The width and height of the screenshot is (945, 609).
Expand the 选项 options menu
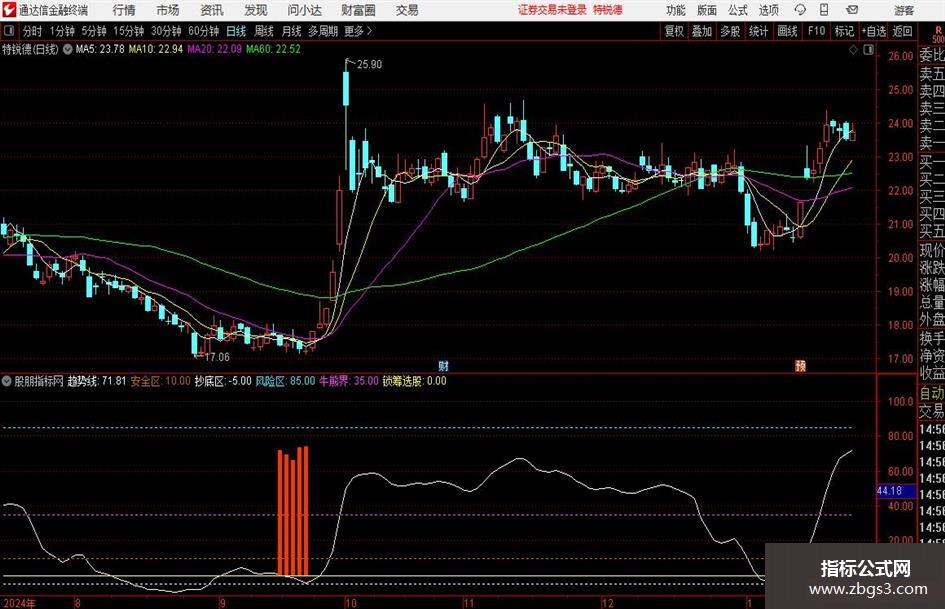pos(768,10)
